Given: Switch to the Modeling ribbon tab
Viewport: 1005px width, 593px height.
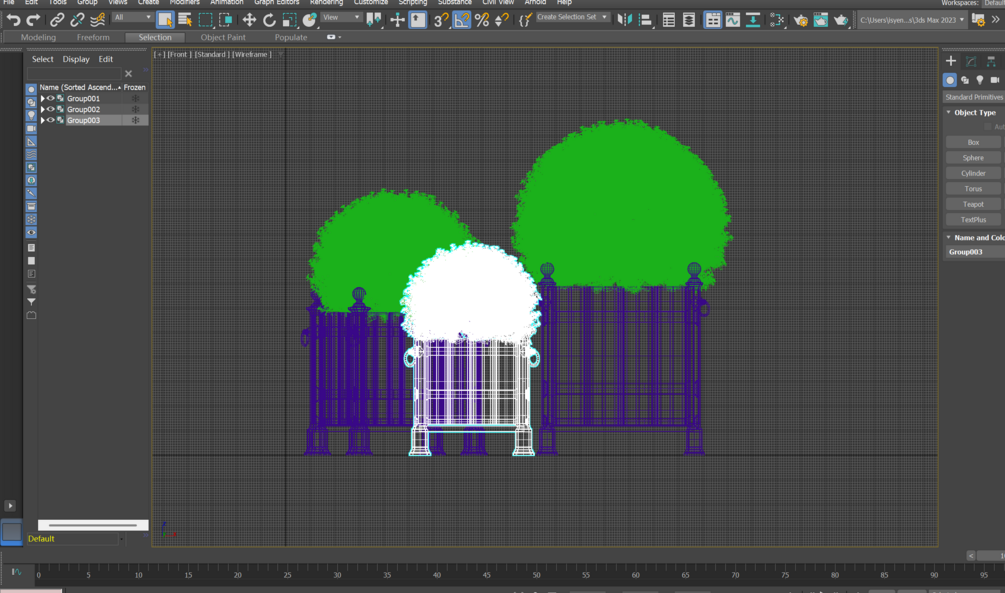Looking at the screenshot, I should [x=38, y=37].
